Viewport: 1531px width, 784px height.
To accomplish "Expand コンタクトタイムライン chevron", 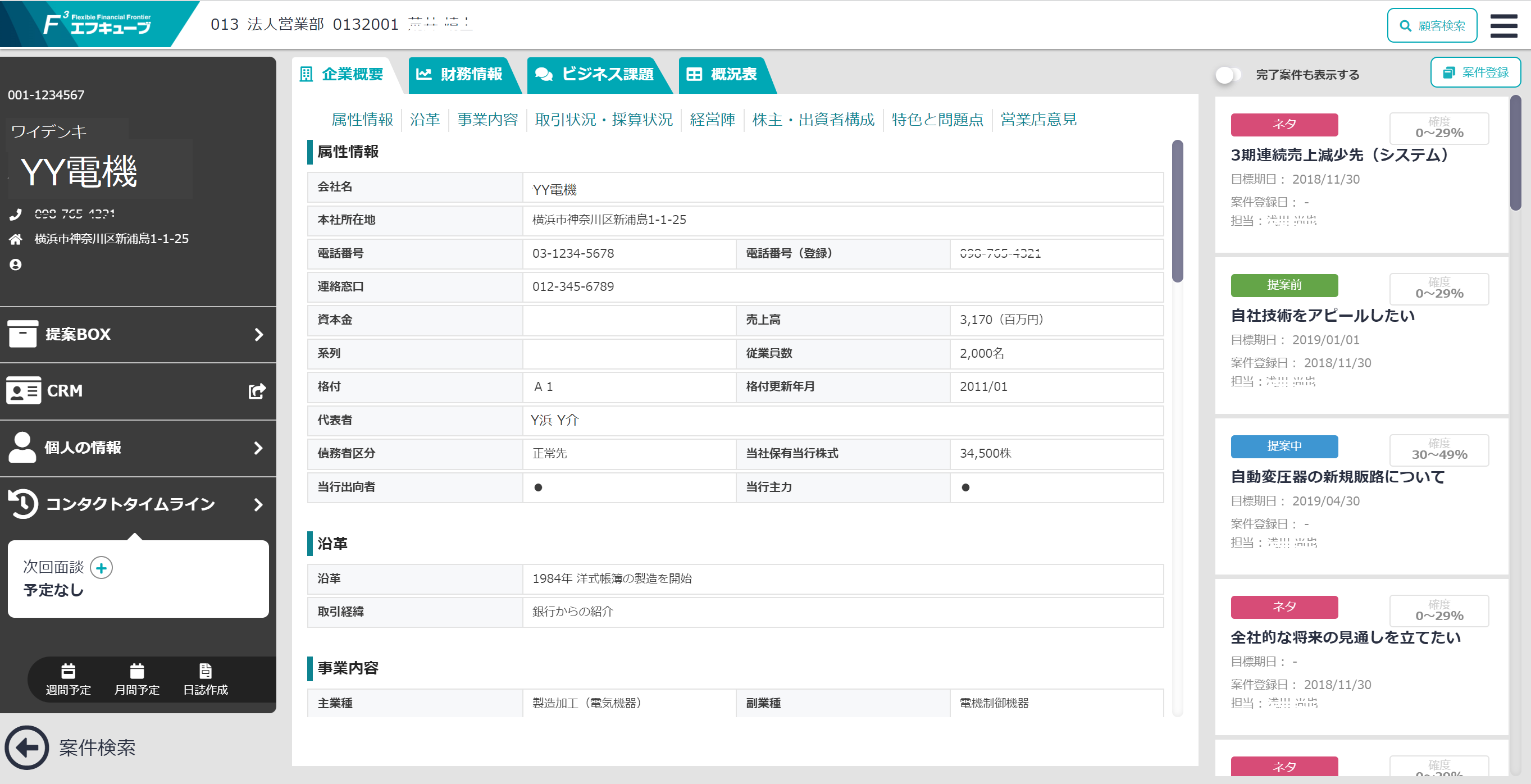I will pos(258,505).
